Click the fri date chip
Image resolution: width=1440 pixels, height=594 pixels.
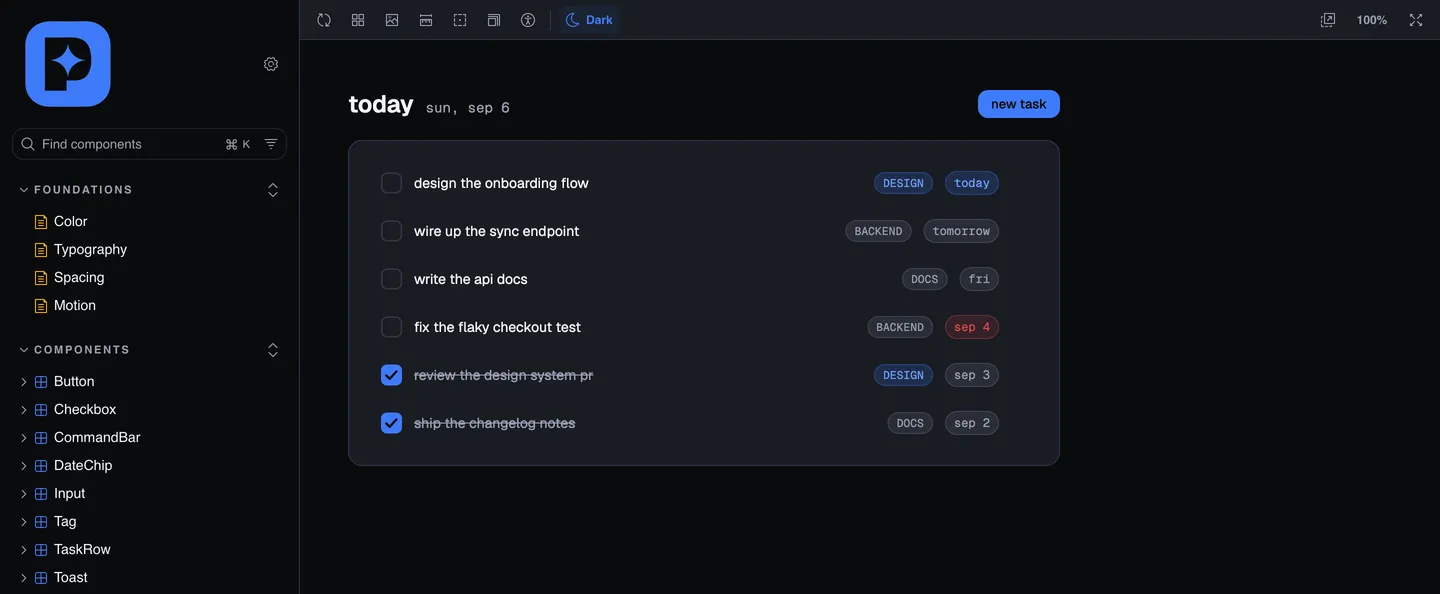(979, 279)
